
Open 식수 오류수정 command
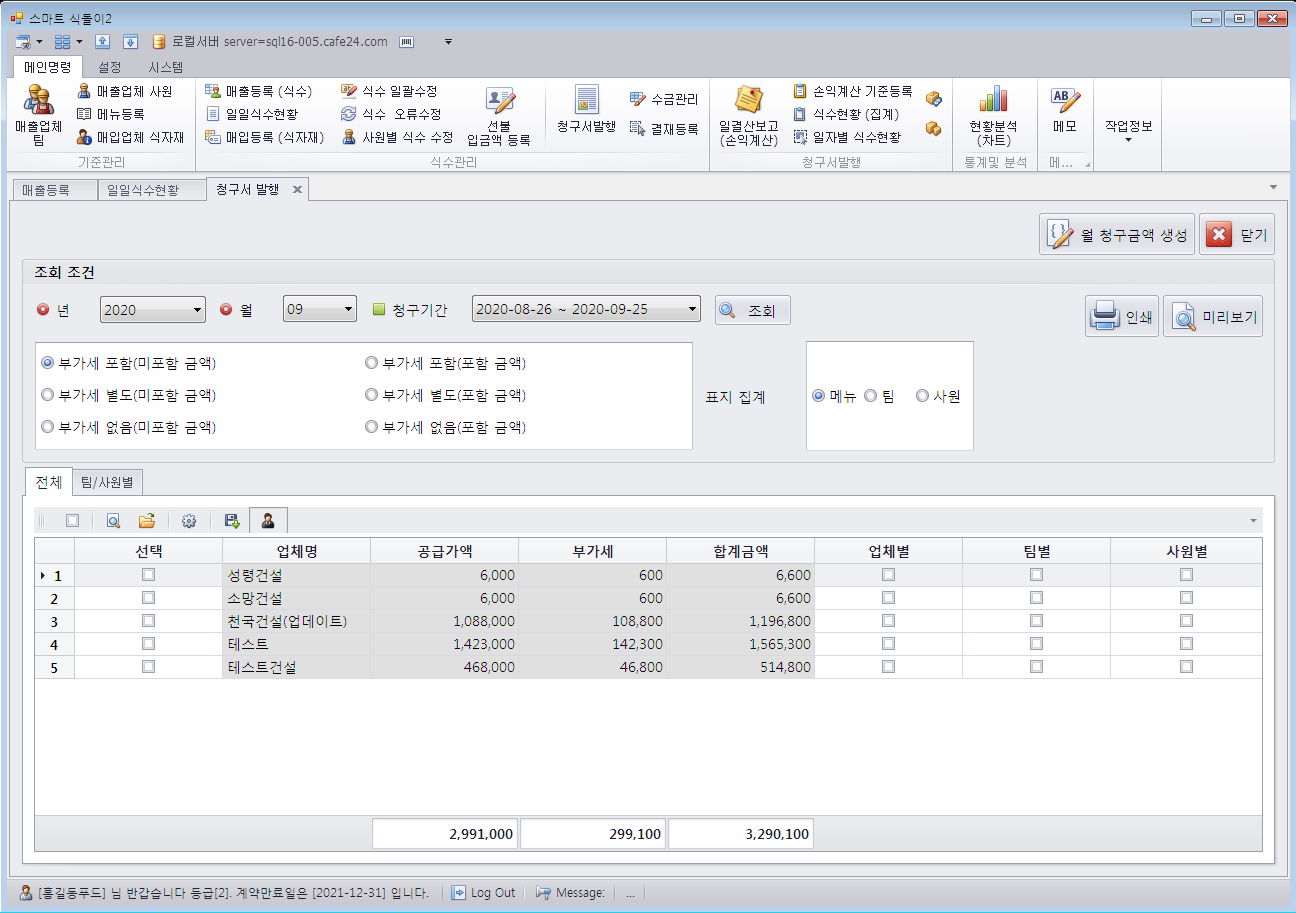(391, 114)
